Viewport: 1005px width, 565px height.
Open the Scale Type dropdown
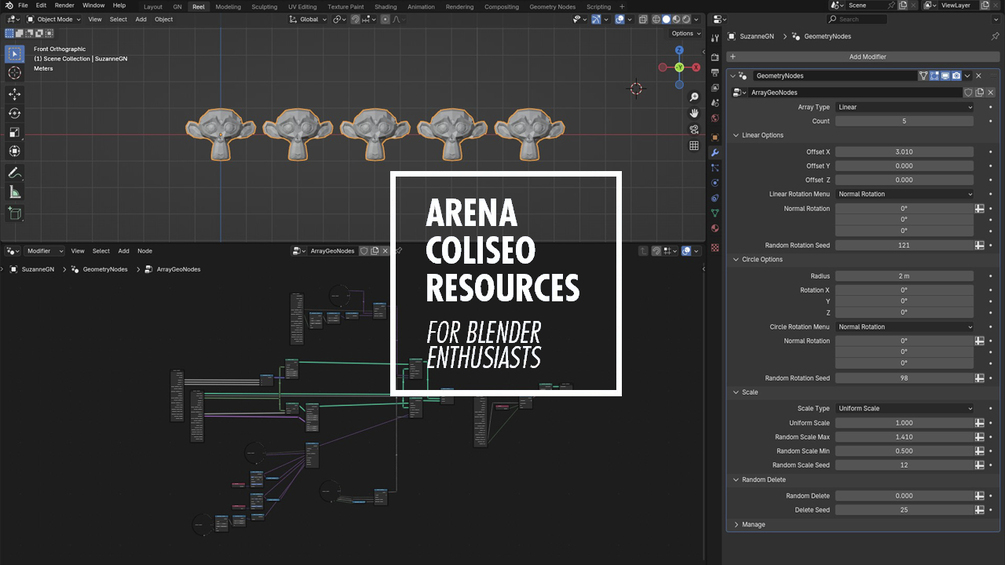pos(904,408)
